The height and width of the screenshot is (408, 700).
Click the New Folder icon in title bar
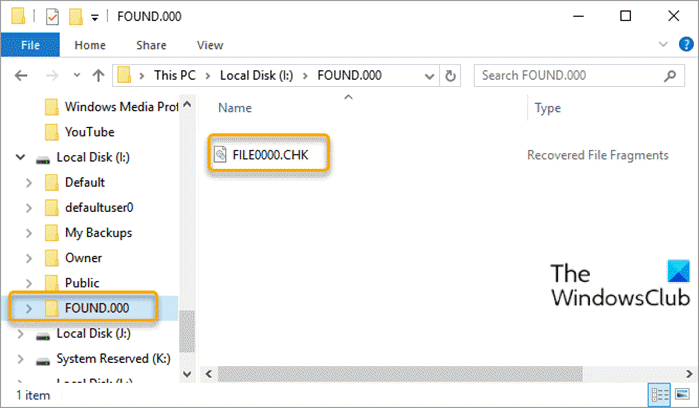[x=75, y=17]
